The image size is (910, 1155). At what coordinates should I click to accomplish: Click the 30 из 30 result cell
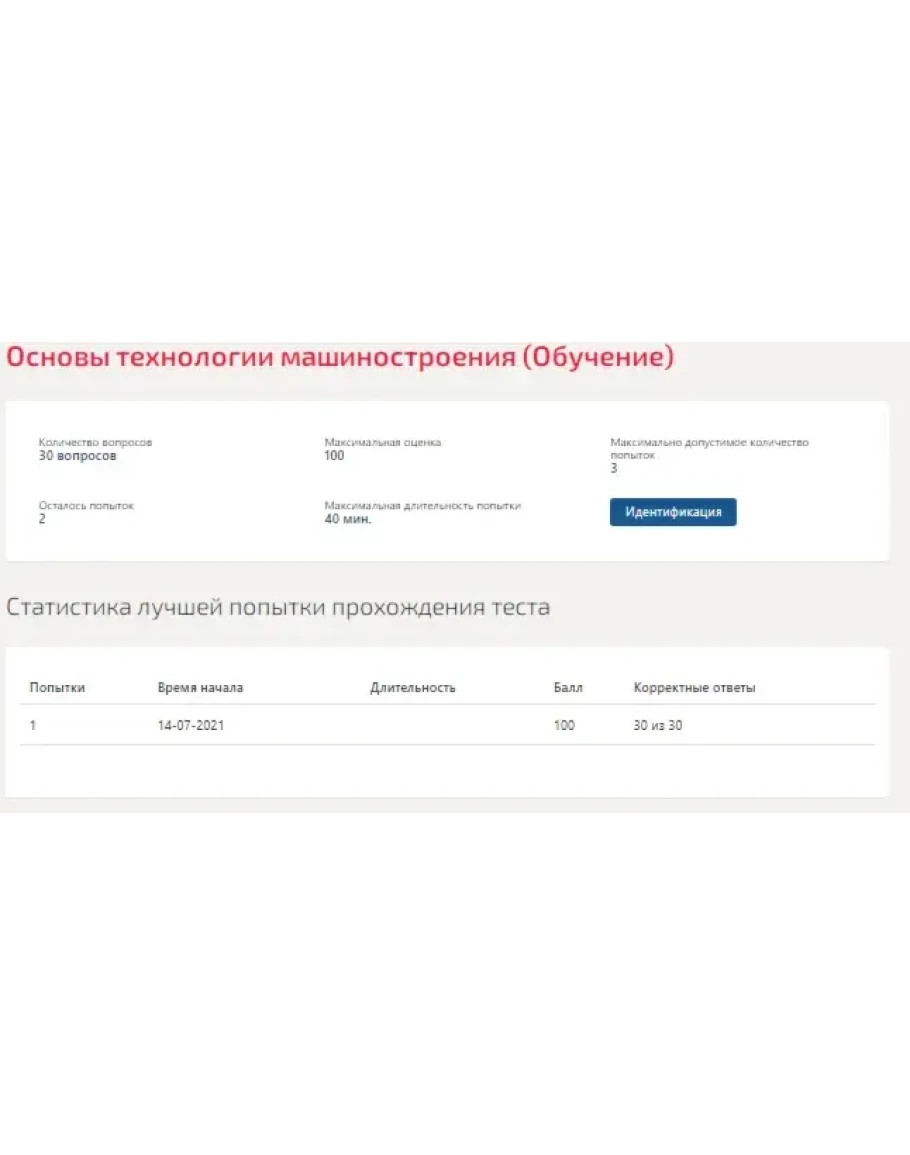657,726
